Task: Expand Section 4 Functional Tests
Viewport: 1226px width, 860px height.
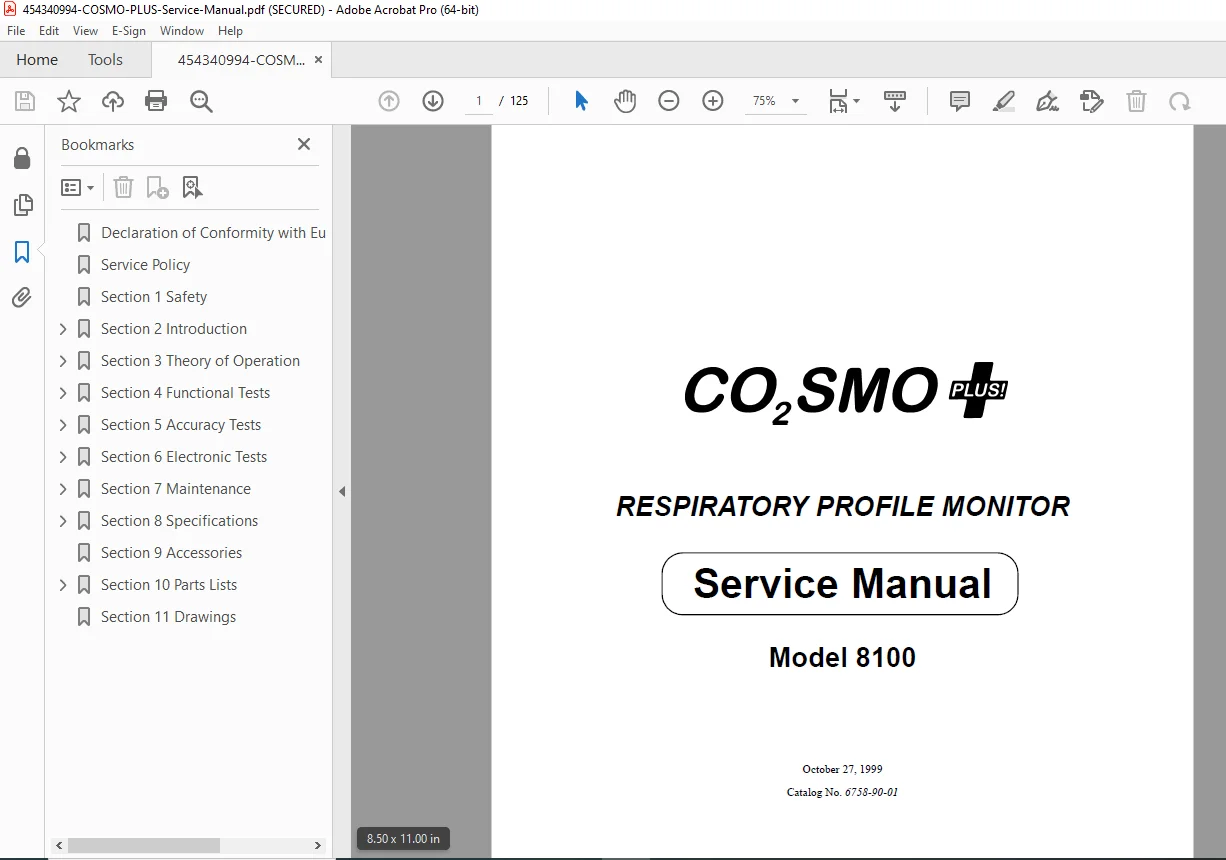Action: (x=63, y=393)
